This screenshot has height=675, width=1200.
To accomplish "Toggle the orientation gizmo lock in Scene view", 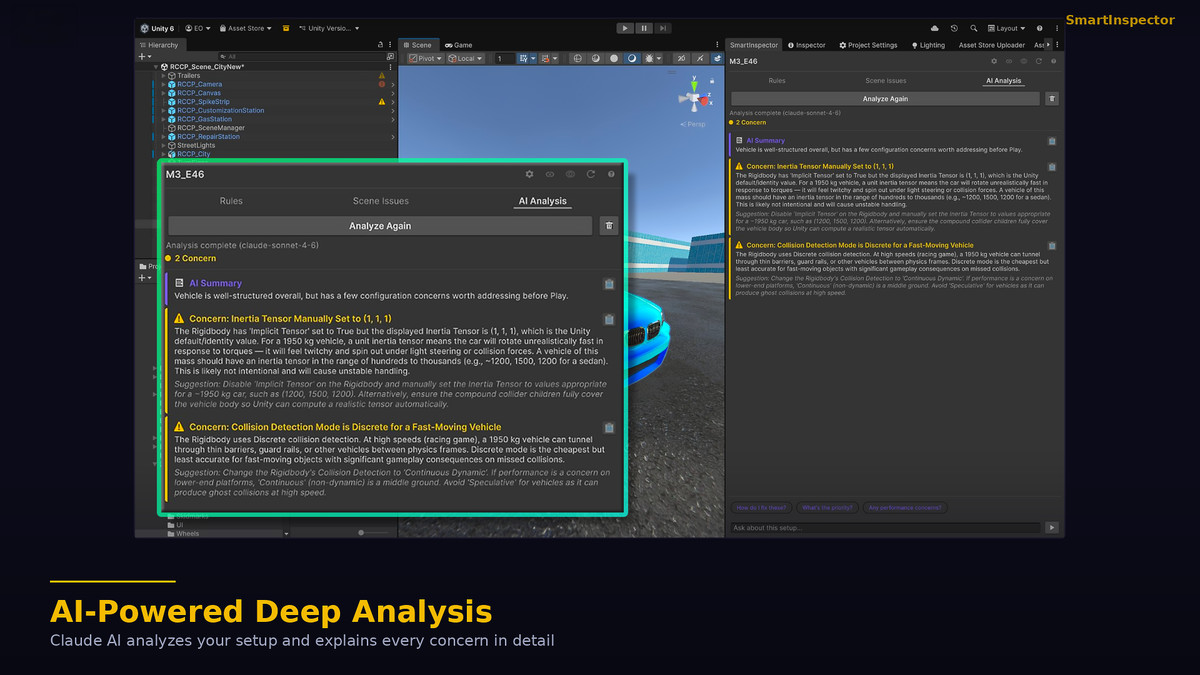I will click(712, 81).
